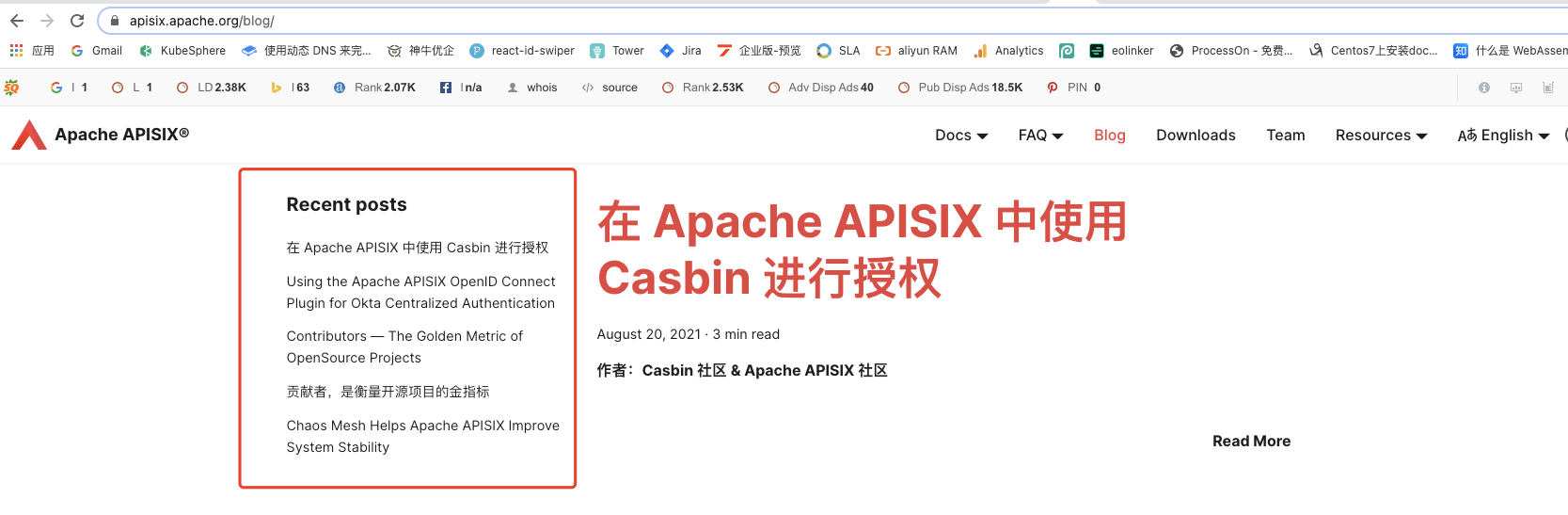Click the author line Casbin 社区 & Apache APISIX 社区
This screenshot has width=1568, height=515.
(x=742, y=371)
